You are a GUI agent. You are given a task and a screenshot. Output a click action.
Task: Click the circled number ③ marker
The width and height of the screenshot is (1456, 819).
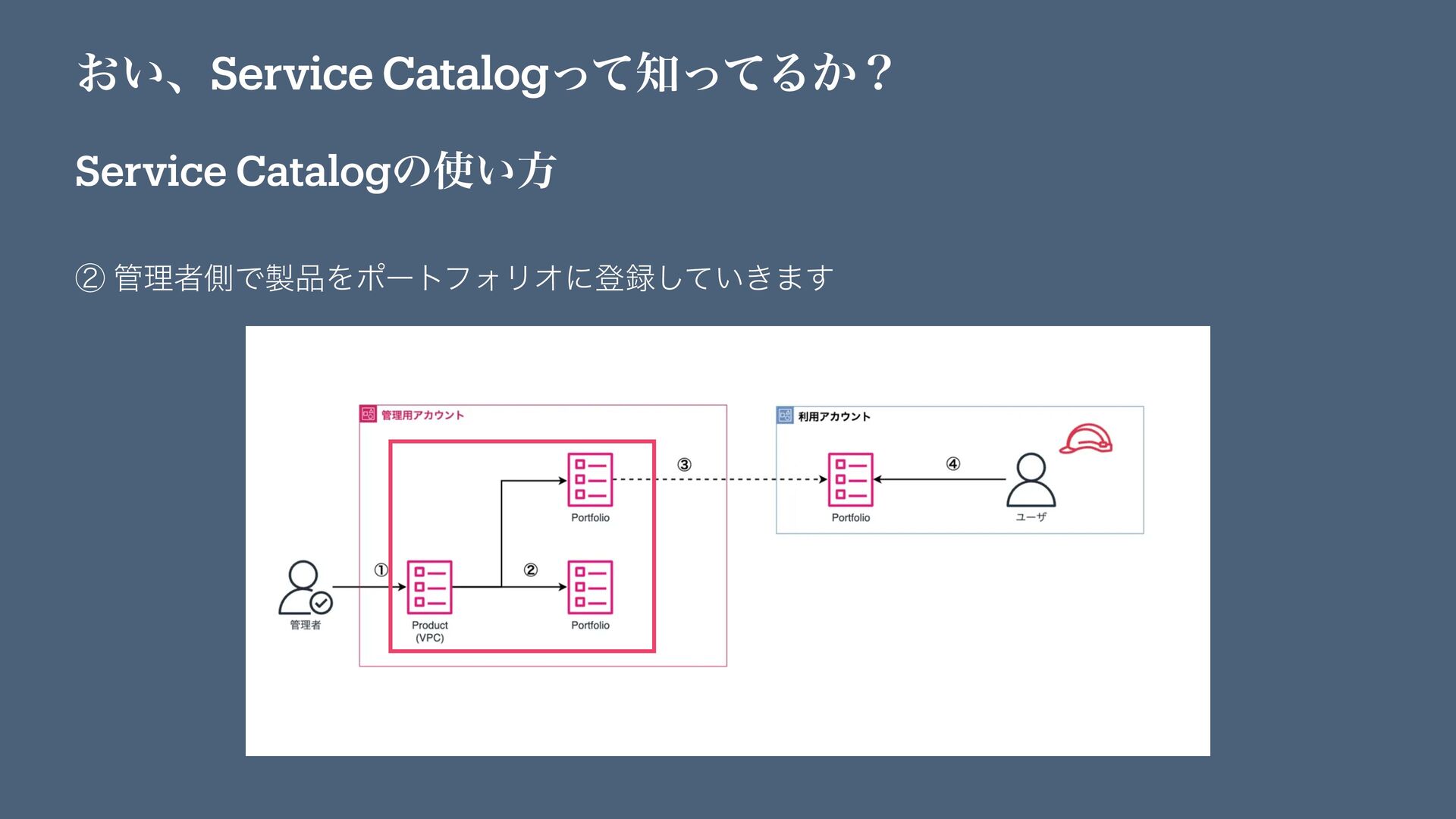coord(684,464)
